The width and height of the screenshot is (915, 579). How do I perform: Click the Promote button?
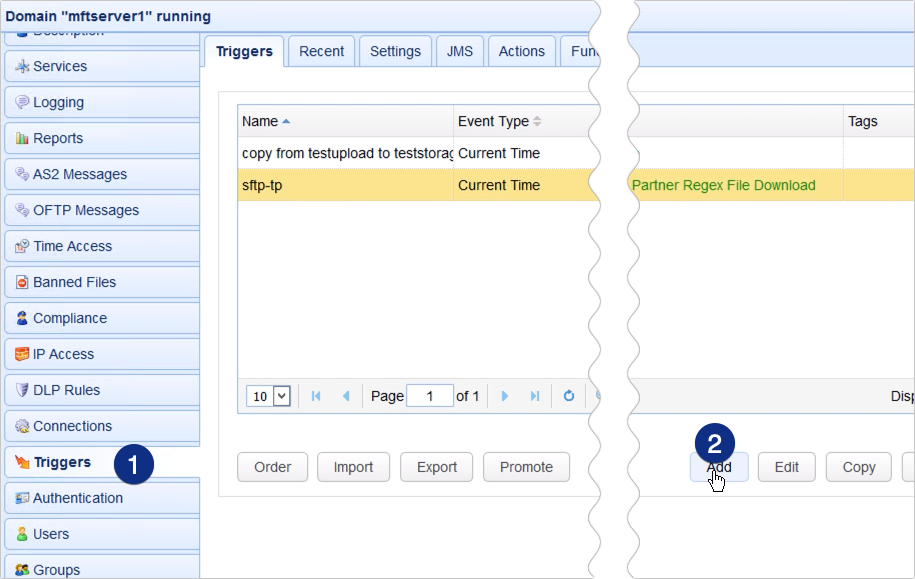tap(526, 467)
